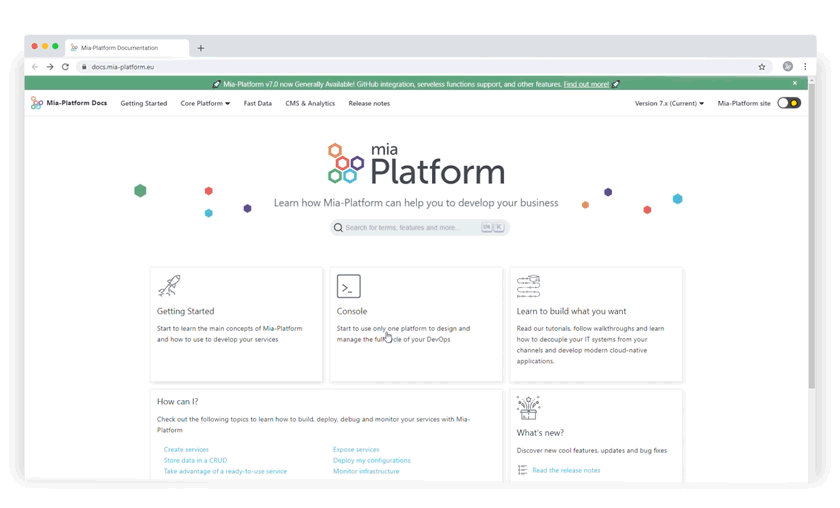This screenshot has width=840, height=508.
Task: Click the Getting Started card title
Action: point(185,311)
